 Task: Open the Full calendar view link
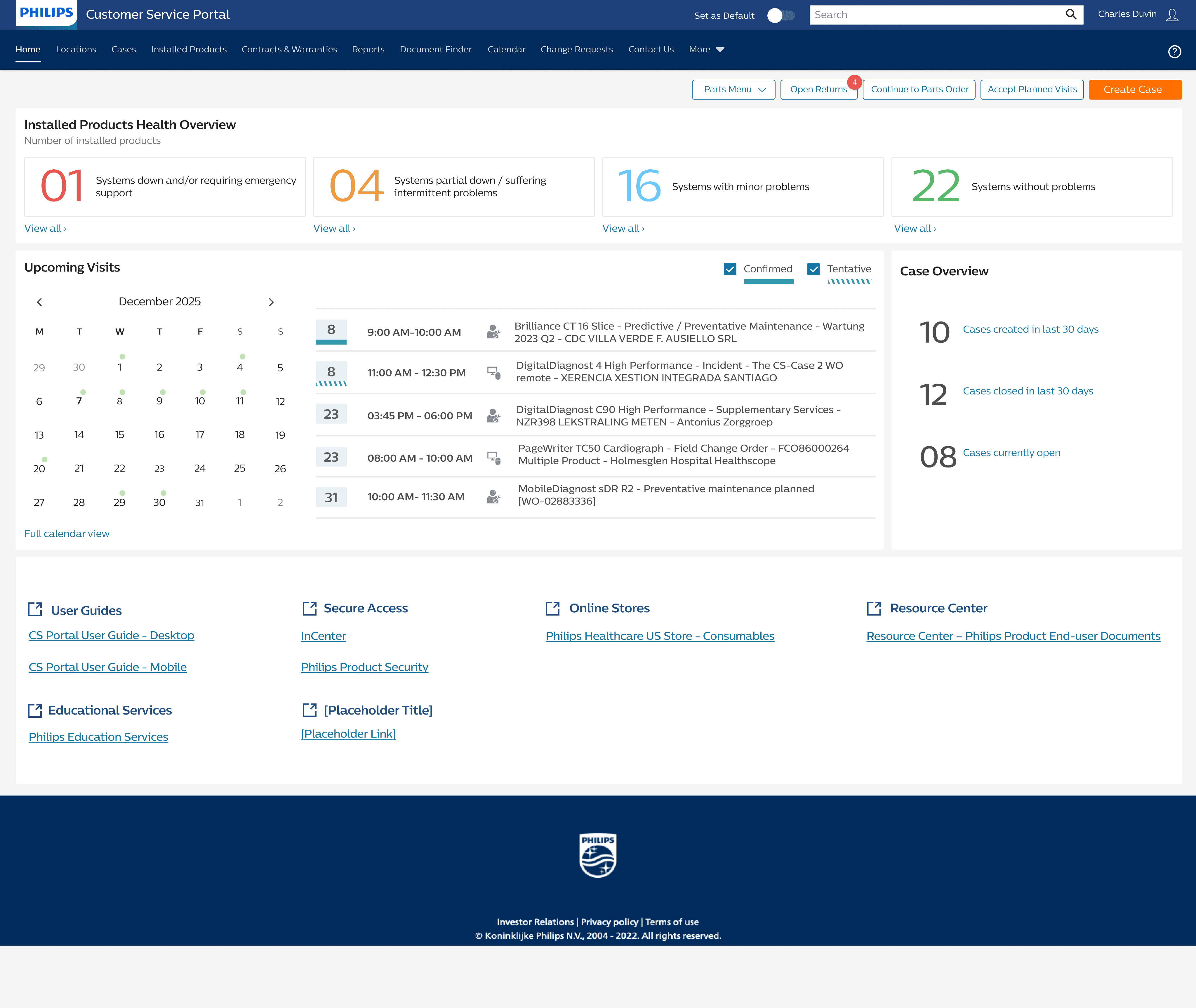67,533
